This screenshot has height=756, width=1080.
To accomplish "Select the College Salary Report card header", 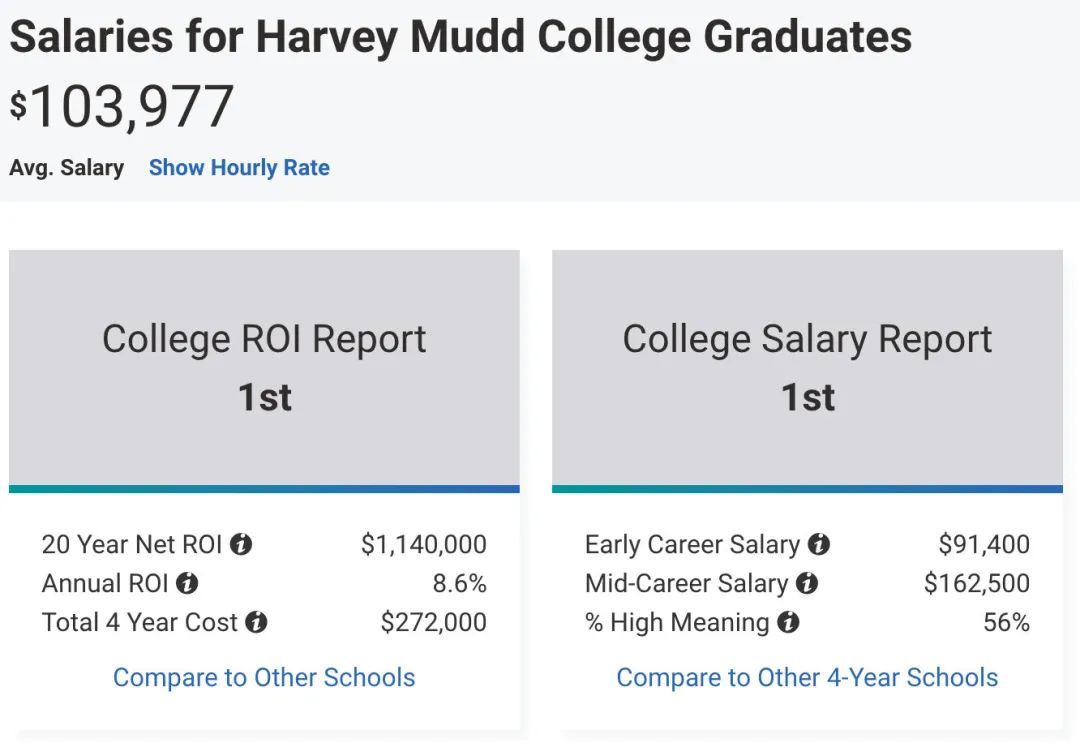I will 807,368.
